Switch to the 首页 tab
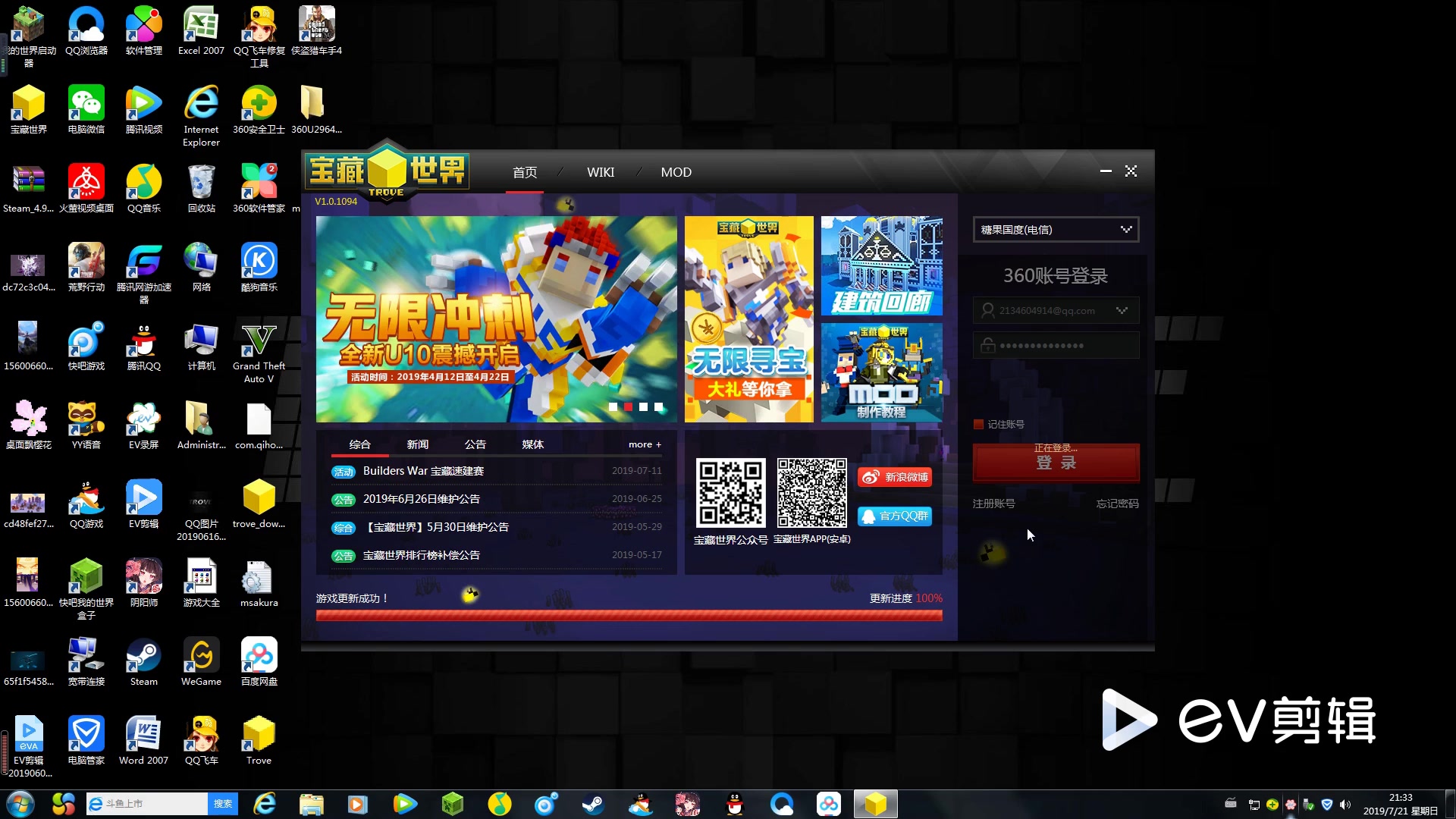The image size is (1456, 819). tap(525, 173)
